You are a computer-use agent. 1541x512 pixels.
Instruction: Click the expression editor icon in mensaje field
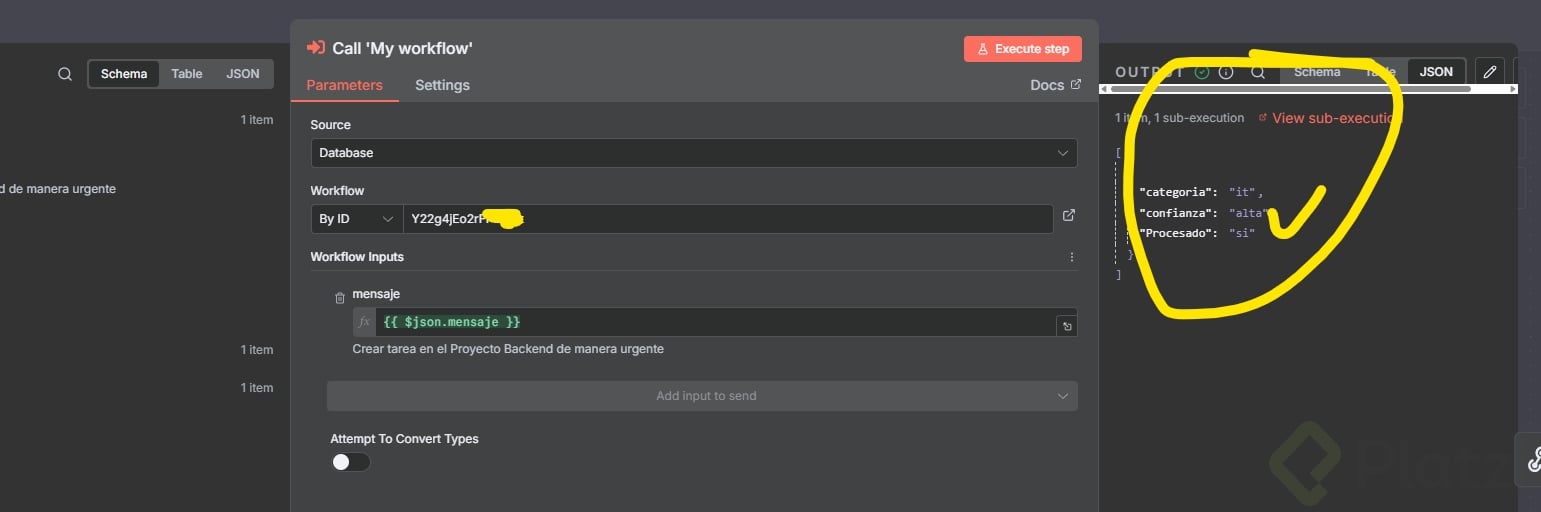tap(1067, 326)
